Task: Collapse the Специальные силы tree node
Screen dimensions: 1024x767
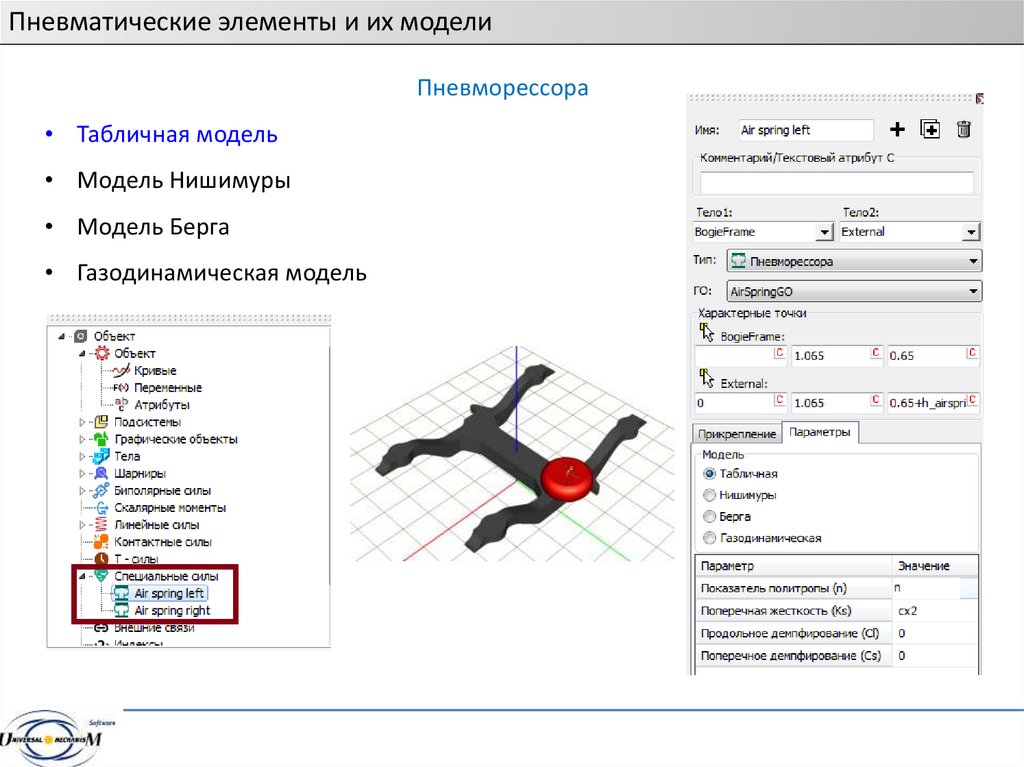Action: [82, 576]
